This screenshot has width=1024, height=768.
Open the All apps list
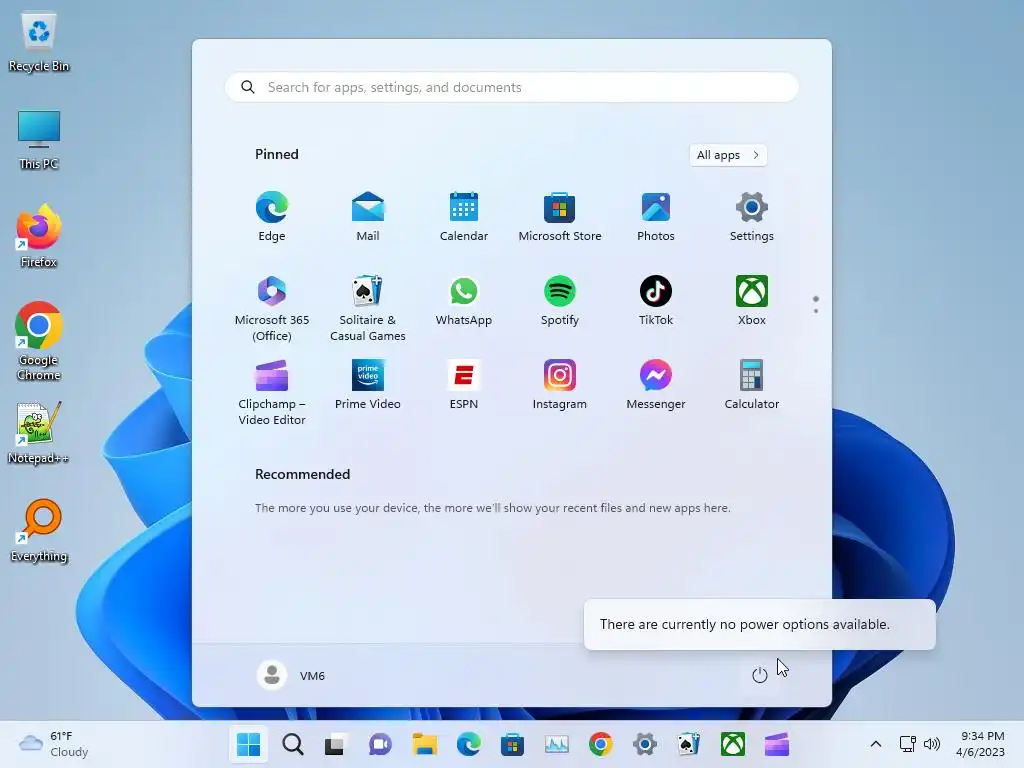pos(728,155)
